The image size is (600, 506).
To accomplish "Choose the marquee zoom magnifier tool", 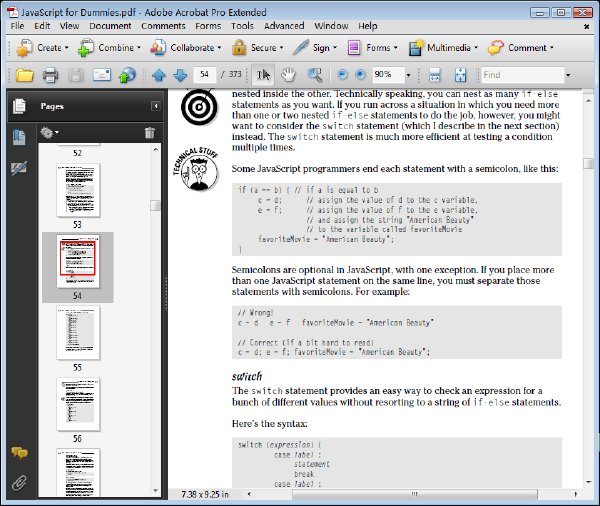I will pyautogui.click(x=315, y=75).
